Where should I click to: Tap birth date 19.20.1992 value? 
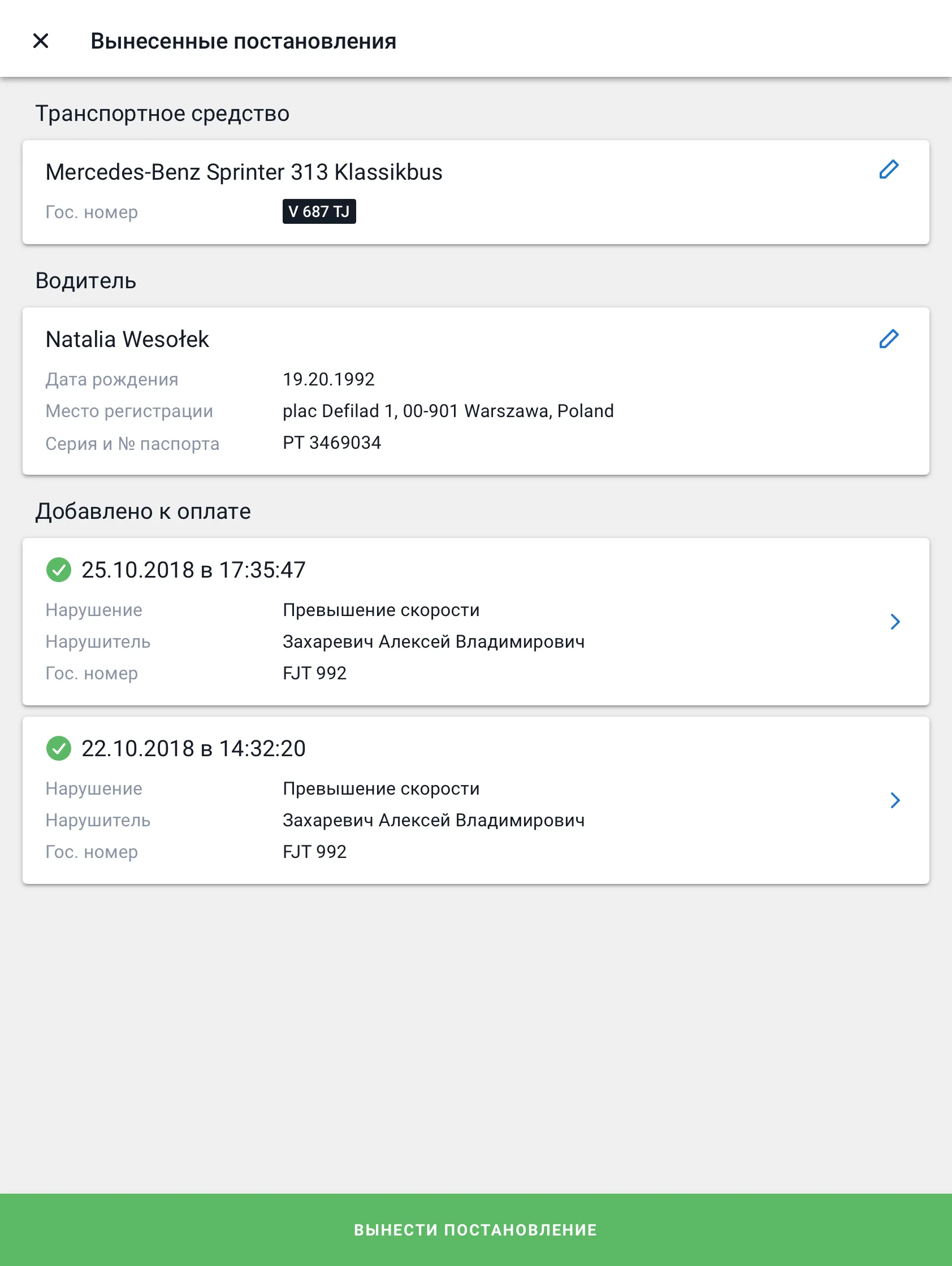328,379
